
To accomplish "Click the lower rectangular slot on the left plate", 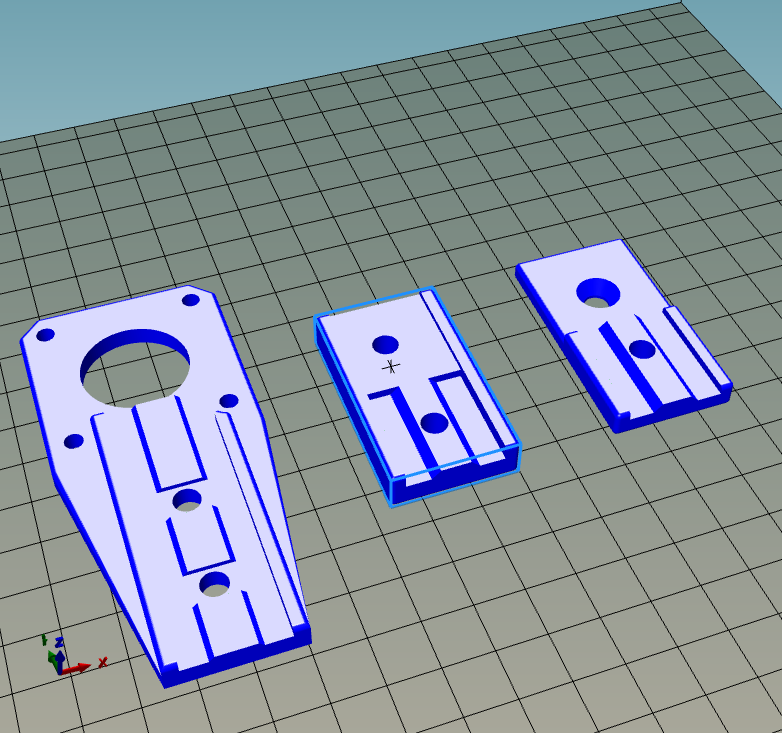I will [200, 541].
